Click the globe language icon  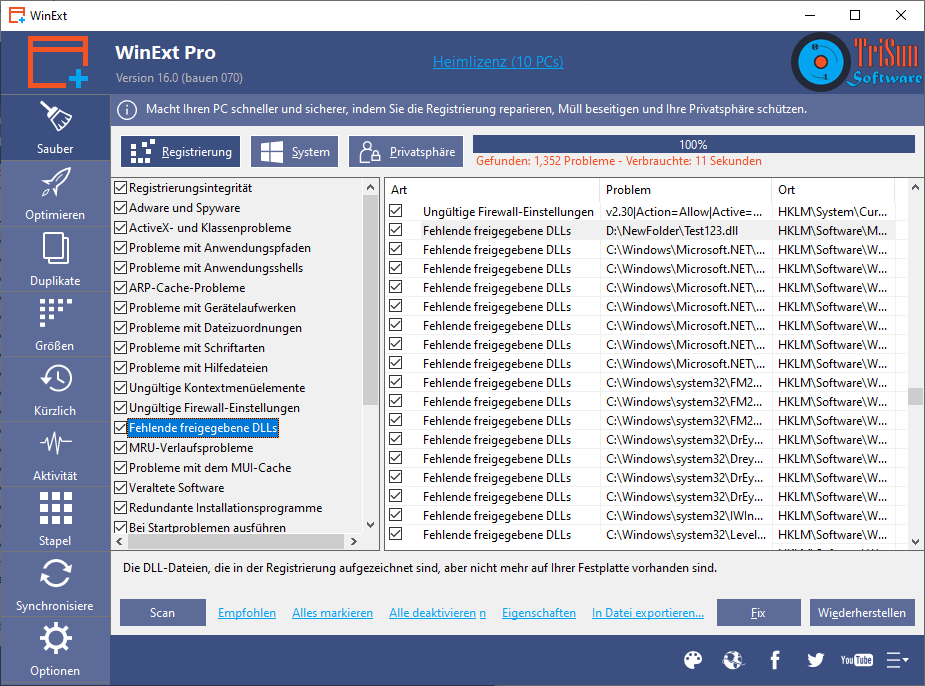pyautogui.click(x=733, y=659)
